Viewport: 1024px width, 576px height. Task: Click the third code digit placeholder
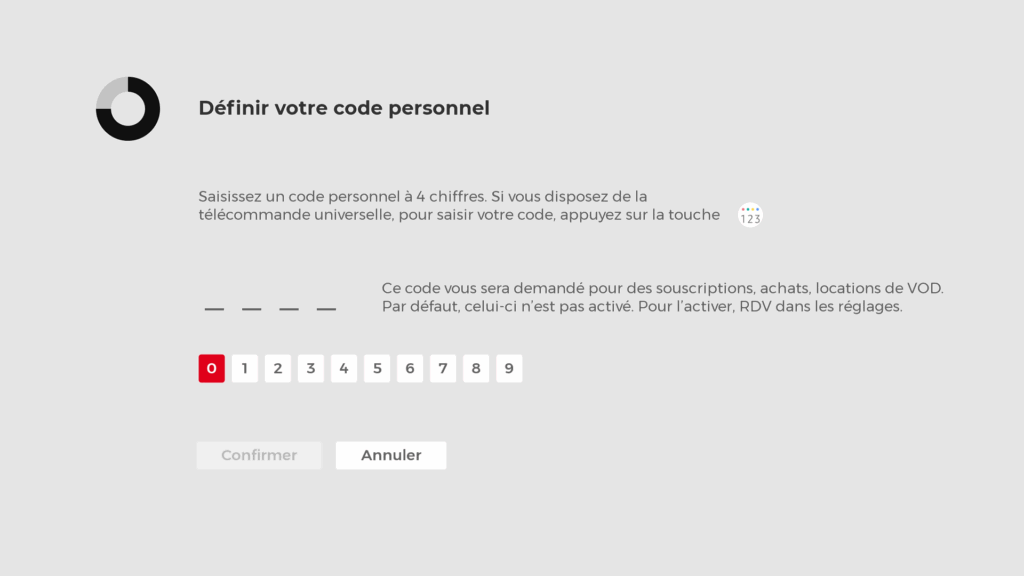click(x=289, y=305)
